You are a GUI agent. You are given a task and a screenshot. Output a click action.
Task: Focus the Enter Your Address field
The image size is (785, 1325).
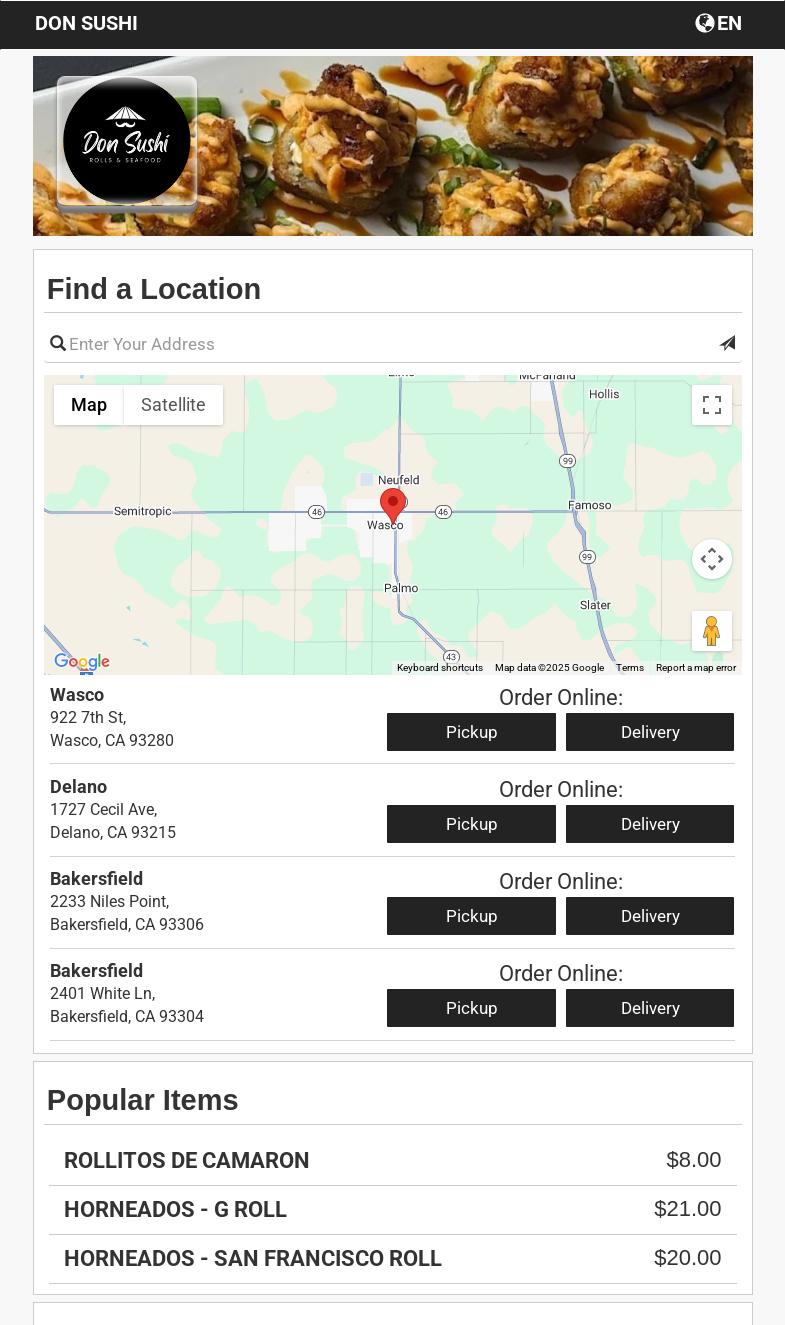(392, 344)
